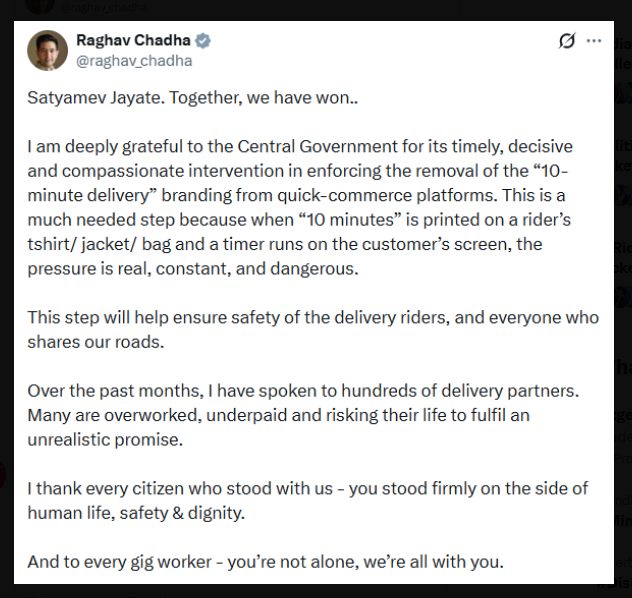
Task: Open Raghav Chadha's profile picture
Action: point(48,50)
